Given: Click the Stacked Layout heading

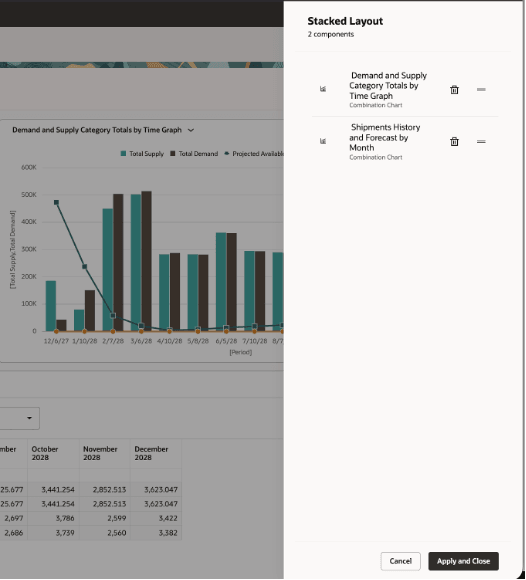Looking at the screenshot, I should (x=345, y=21).
